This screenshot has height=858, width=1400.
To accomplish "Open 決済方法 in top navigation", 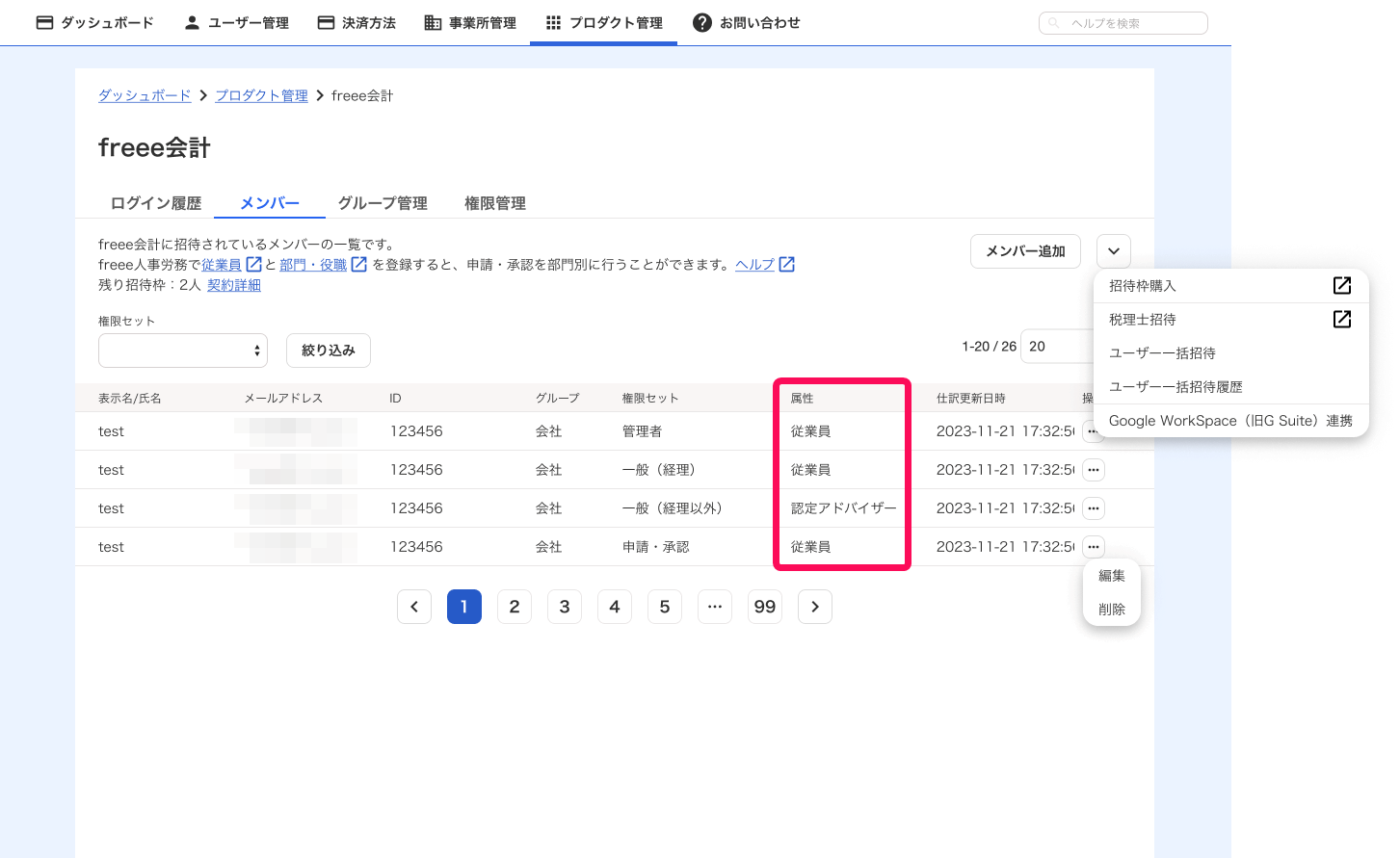I will point(357,22).
